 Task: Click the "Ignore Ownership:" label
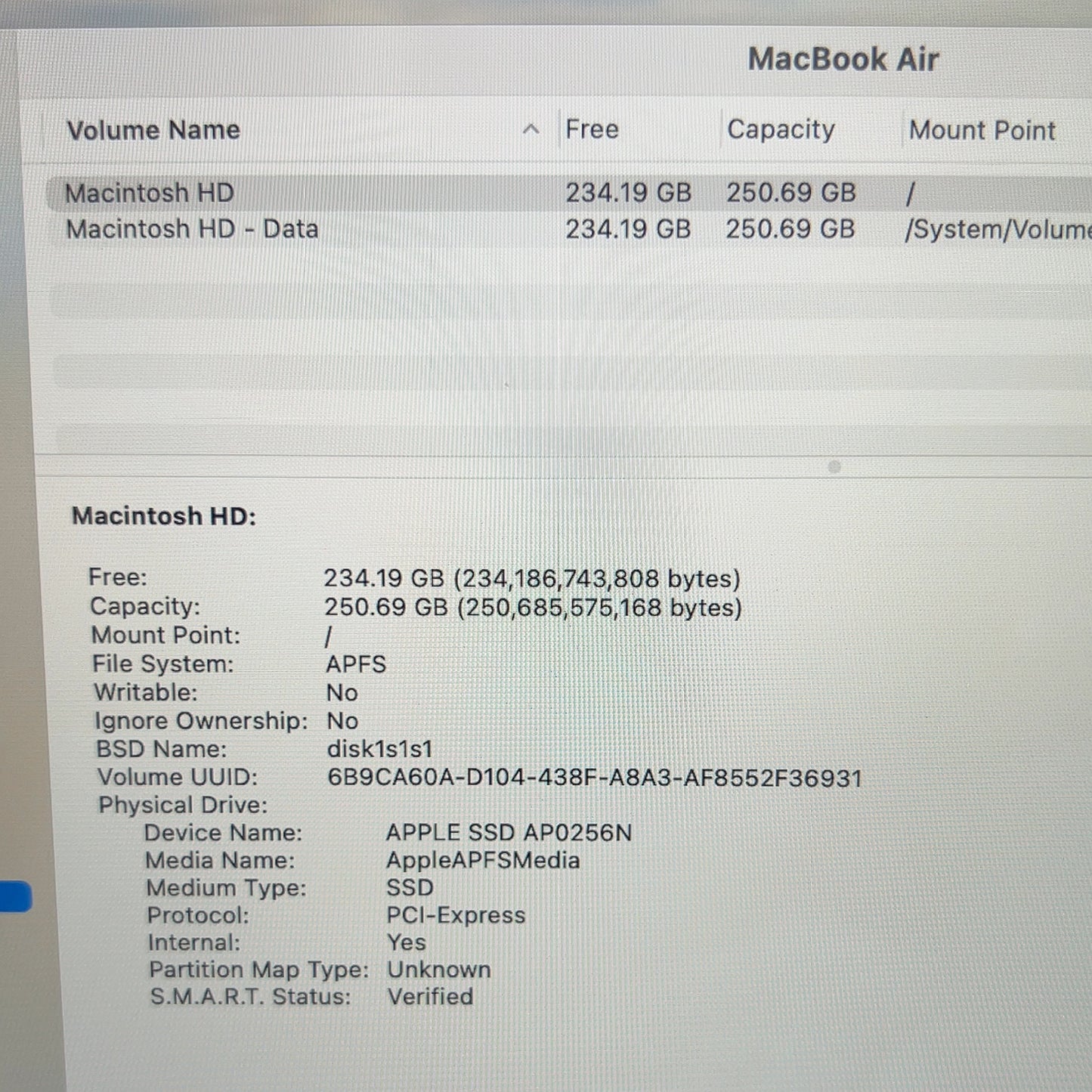pos(201,721)
